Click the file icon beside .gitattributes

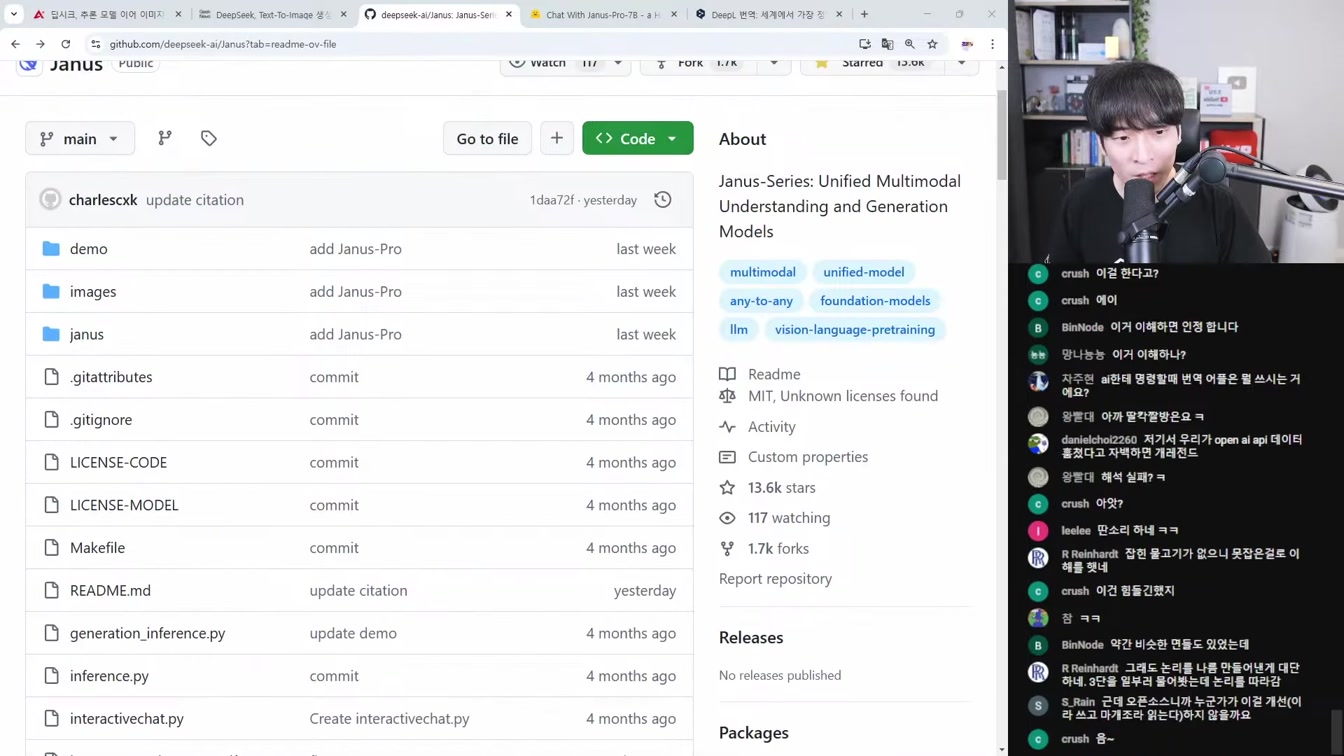point(51,377)
